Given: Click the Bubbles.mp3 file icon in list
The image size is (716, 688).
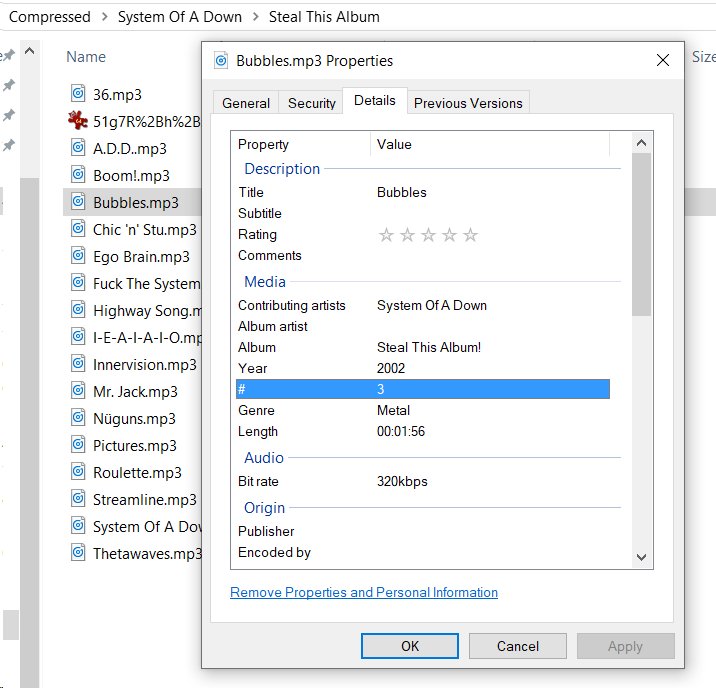Looking at the screenshot, I should (78, 201).
